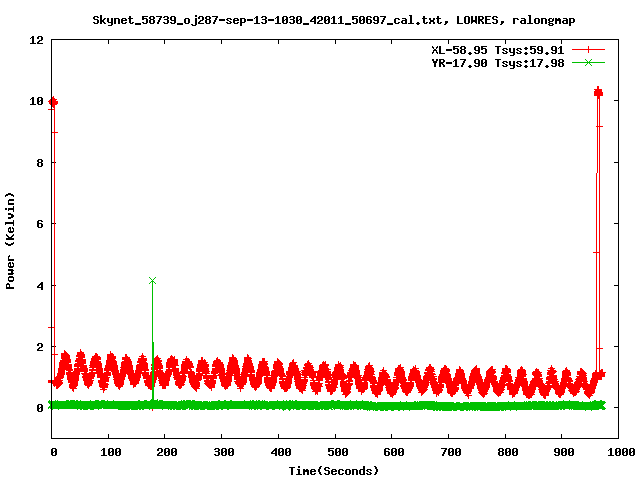640x480 pixels.
Task: Click the legend entry 'XL-58.95 Tsys:59.91'
Action: tap(498, 50)
